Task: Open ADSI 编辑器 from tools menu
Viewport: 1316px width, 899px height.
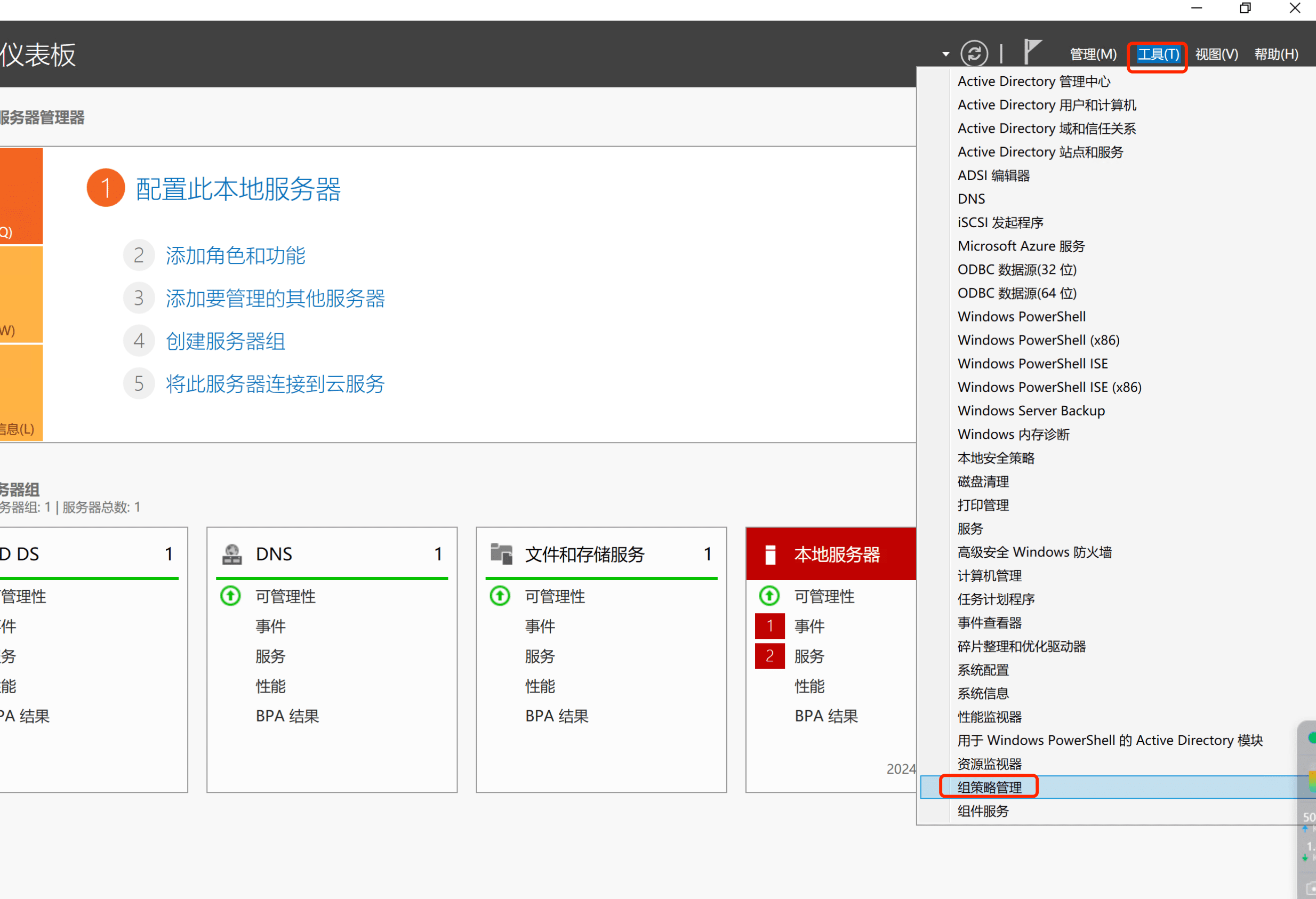Action: coord(993,175)
